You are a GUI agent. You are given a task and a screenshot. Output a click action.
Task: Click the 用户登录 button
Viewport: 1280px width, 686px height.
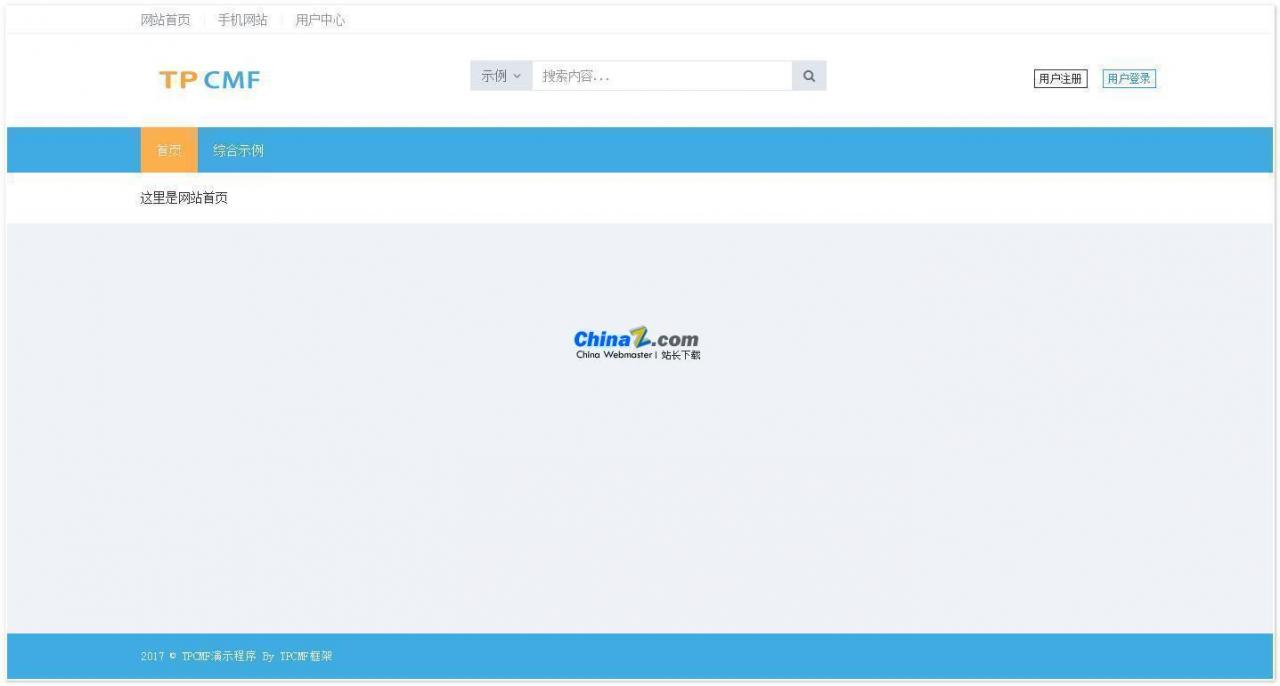tap(1129, 79)
